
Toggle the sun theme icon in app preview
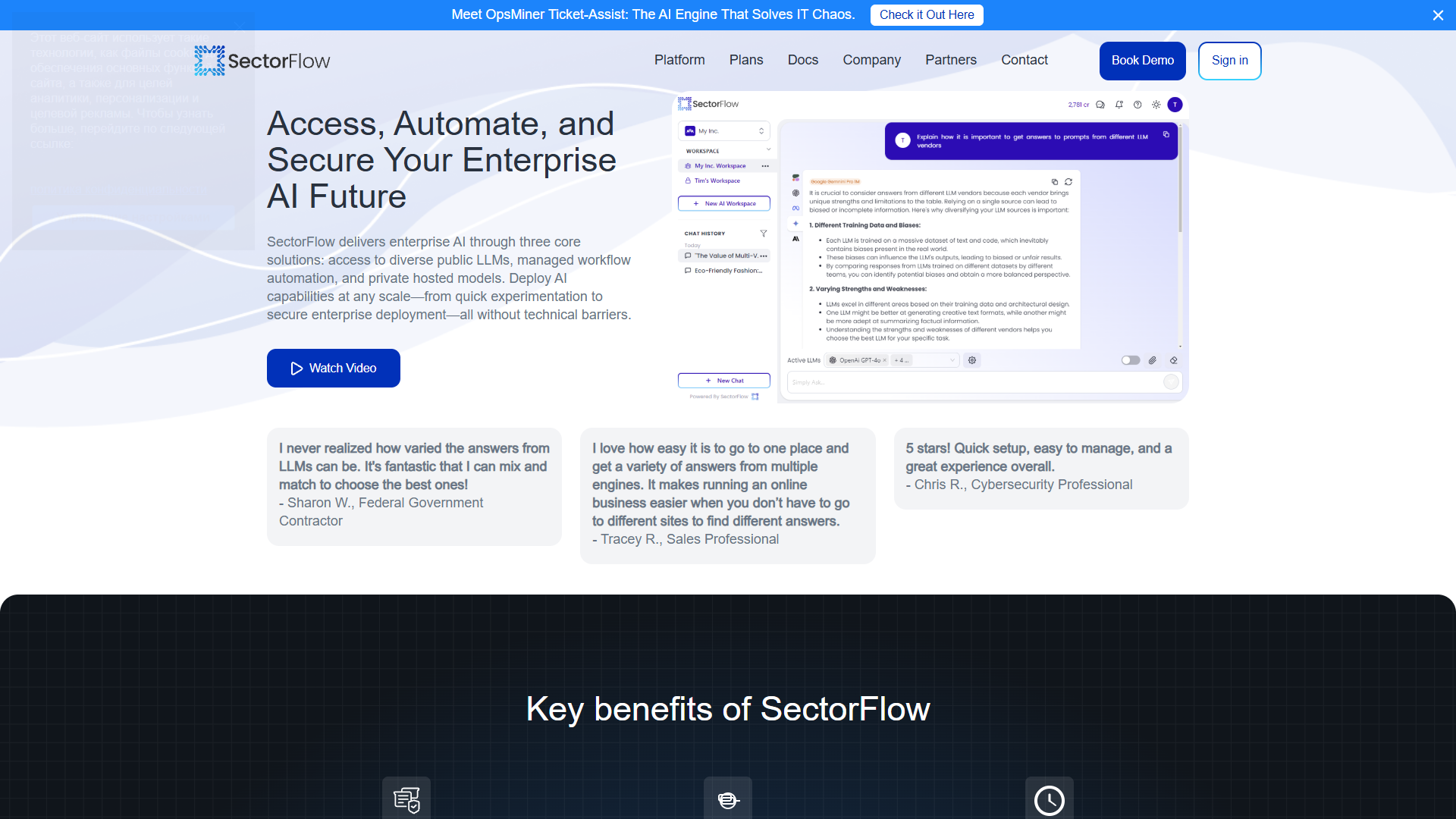[x=1156, y=105]
